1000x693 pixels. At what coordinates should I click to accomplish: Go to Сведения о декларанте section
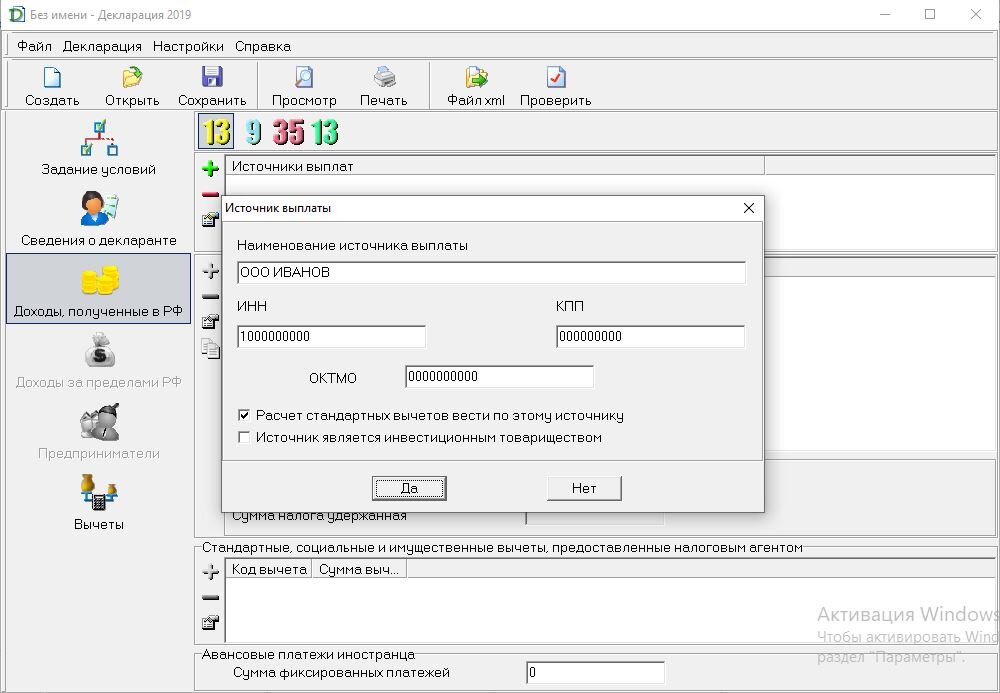(x=98, y=219)
